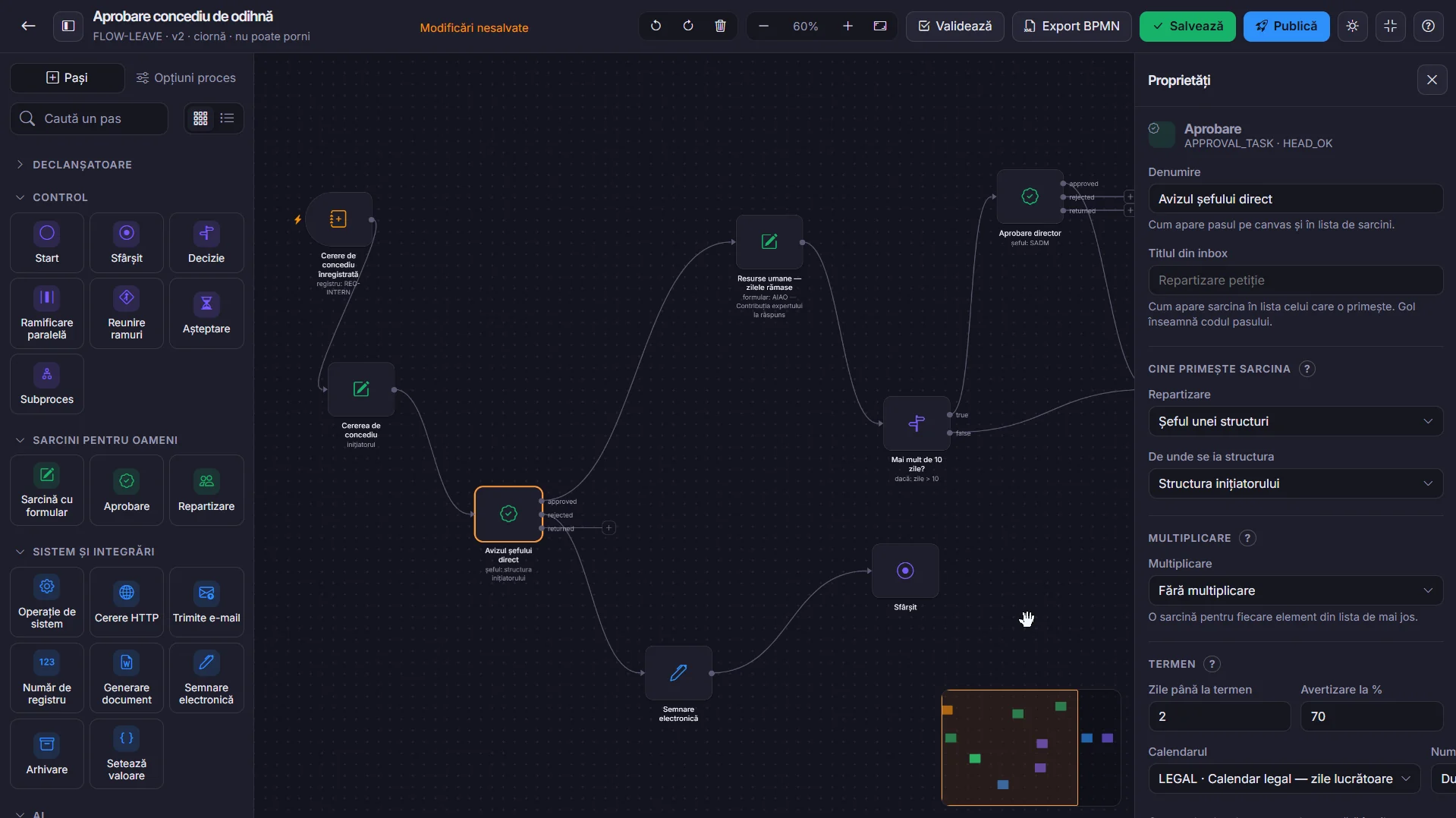Click the fit-to-screen icon
The image size is (1456, 818).
880,26
